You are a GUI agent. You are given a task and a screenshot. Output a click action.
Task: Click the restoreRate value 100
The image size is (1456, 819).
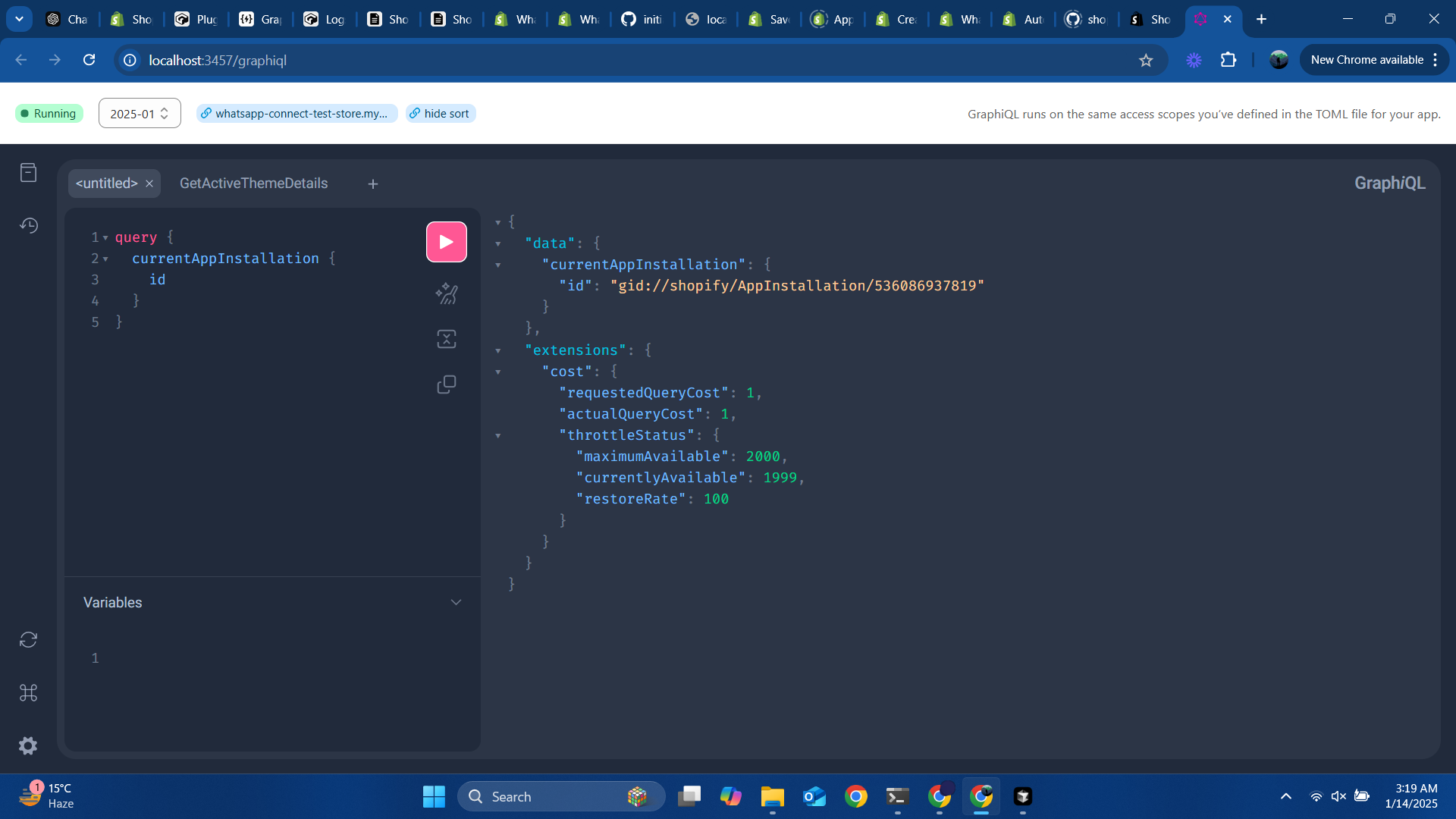pyautogui.click(x=716, y=499)
